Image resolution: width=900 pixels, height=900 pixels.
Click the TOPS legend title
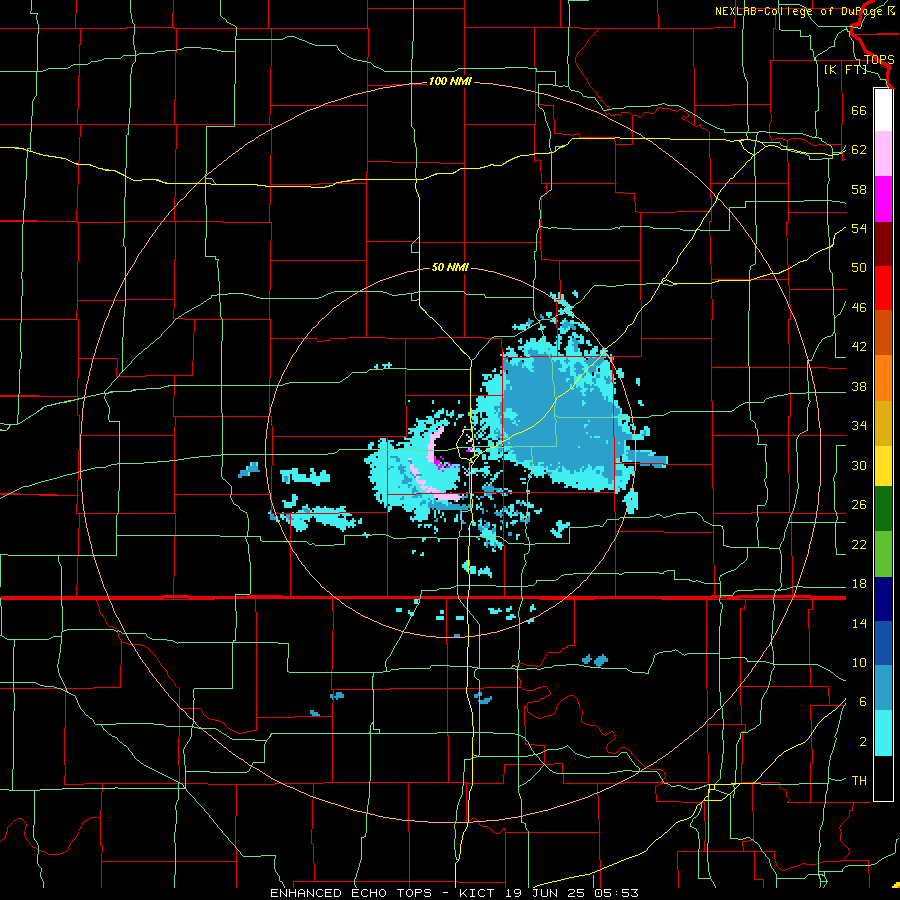(879, 60)
